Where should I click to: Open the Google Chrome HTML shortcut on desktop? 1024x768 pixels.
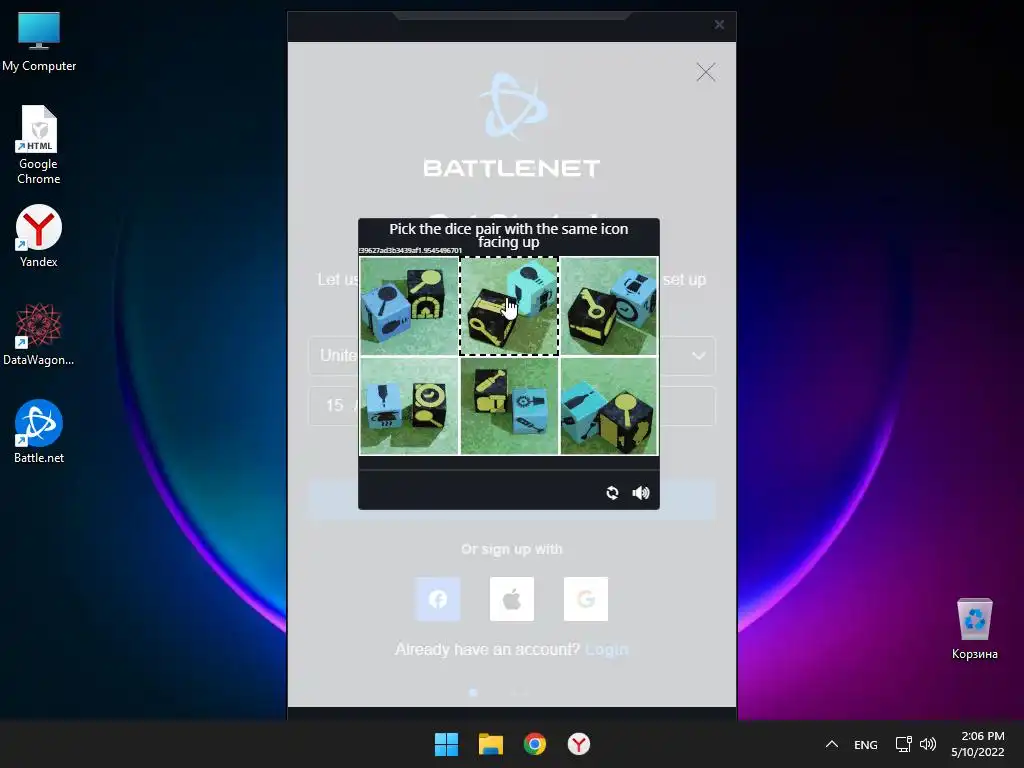coord(39,145)
